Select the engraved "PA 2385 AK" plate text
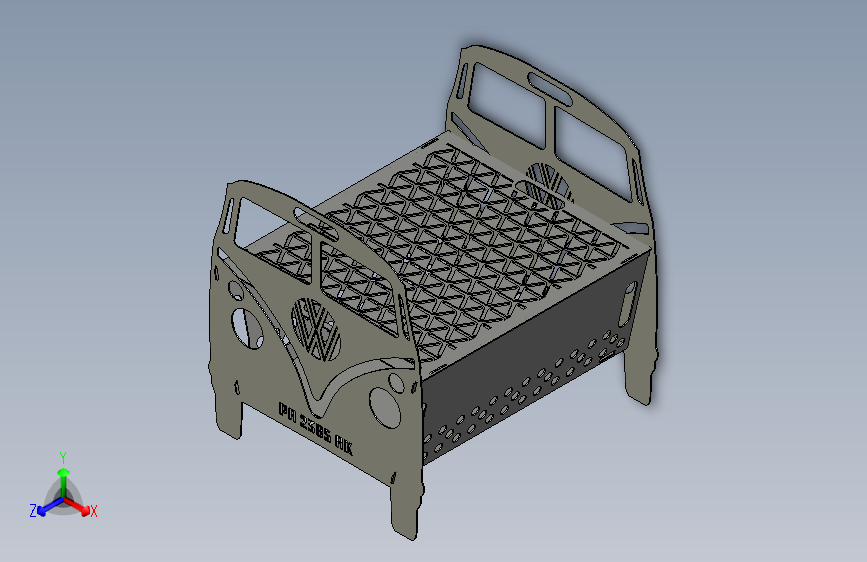The height and width of the screenshot is (562, 867). tap(316, 428)
